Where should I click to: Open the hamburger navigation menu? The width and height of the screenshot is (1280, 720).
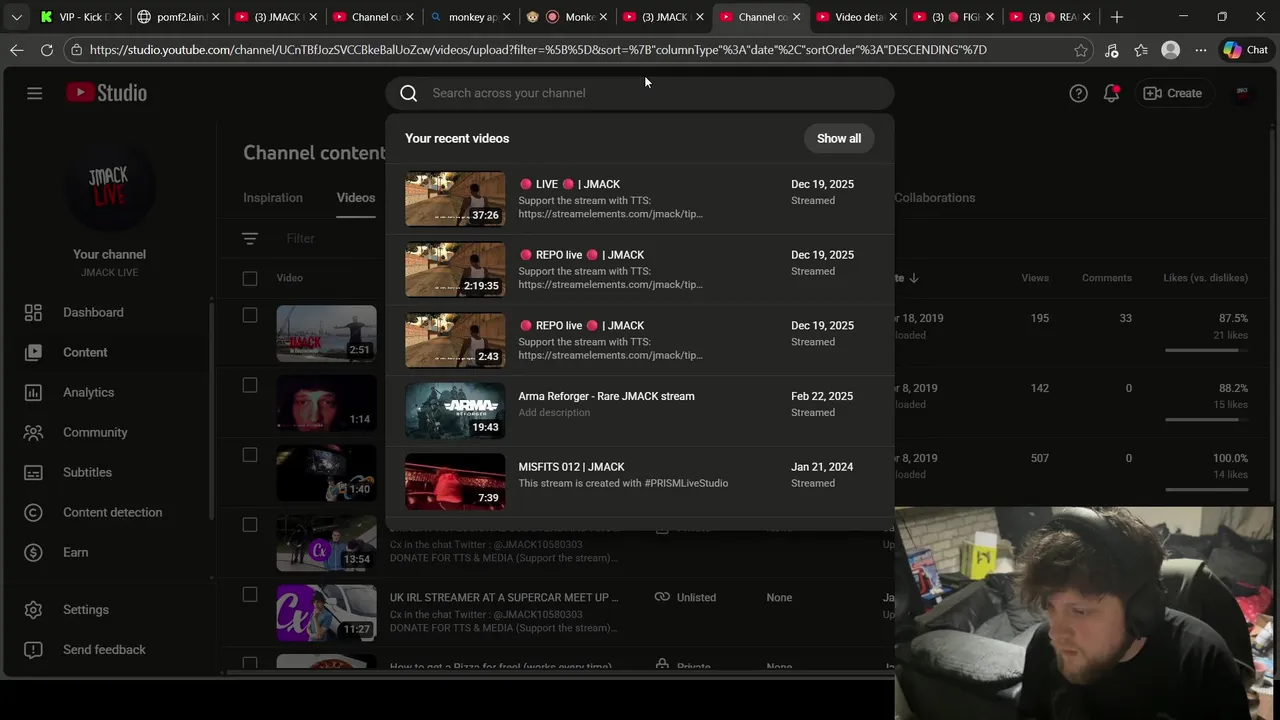pyautogui.click(x=34, y=93)
